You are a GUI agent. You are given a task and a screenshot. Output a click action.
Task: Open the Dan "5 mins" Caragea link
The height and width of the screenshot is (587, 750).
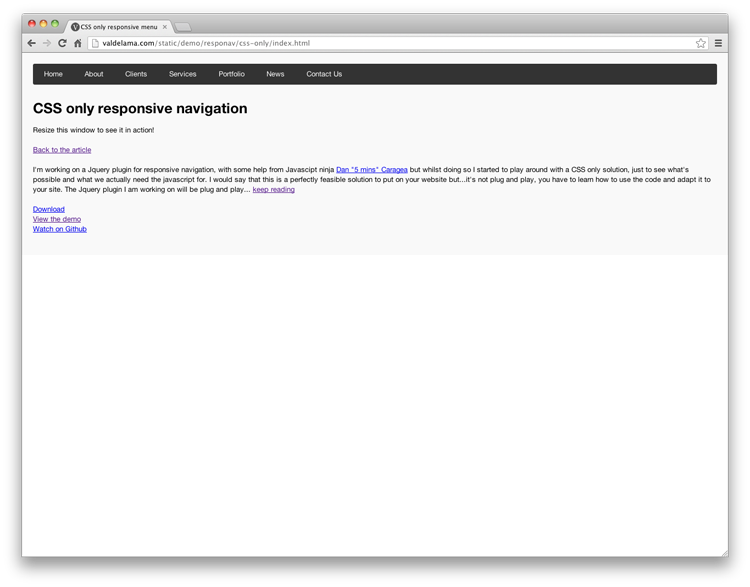click(x=371, y=170)
